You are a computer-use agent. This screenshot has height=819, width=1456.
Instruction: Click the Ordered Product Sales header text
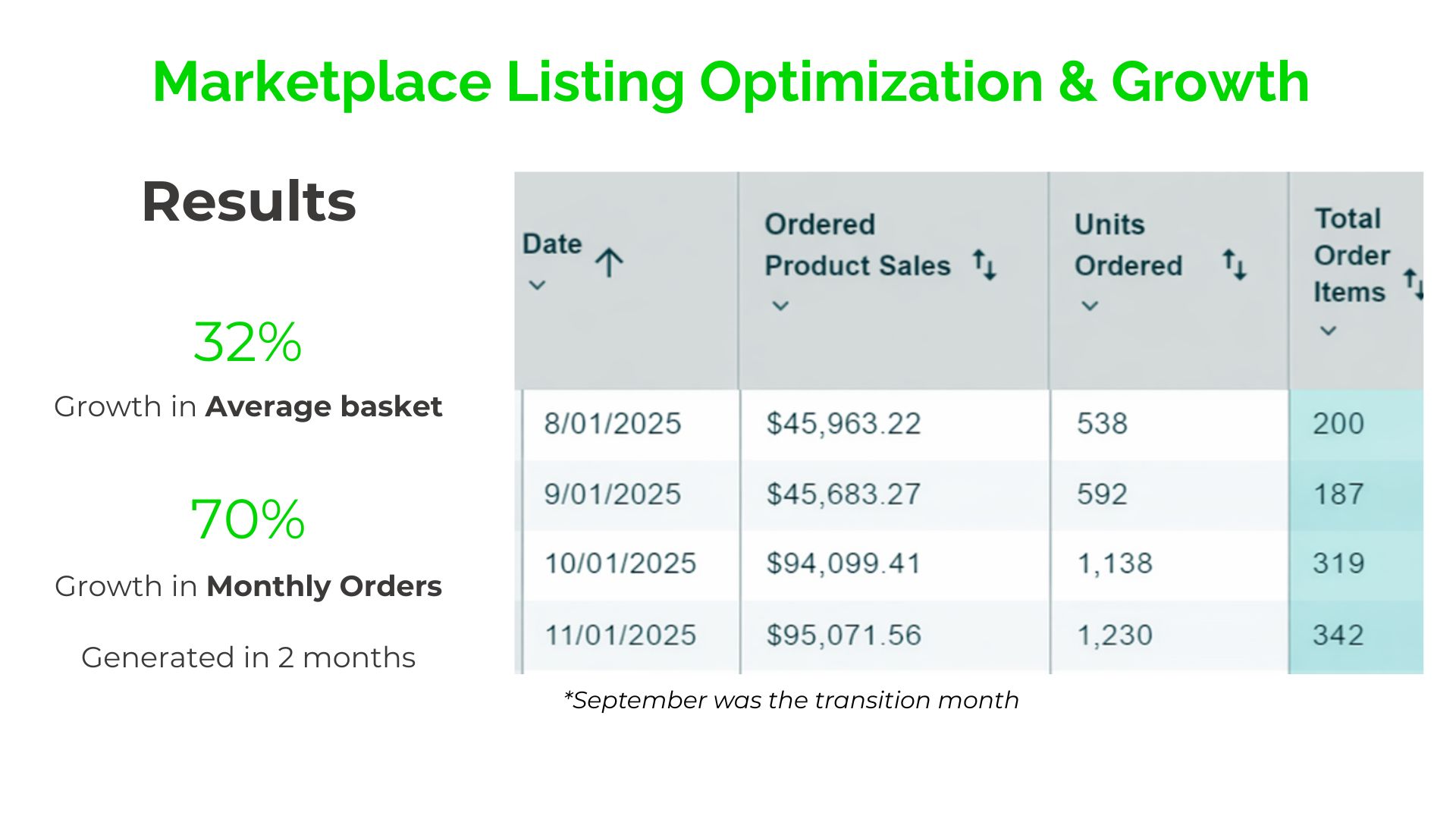pos(857,245)
